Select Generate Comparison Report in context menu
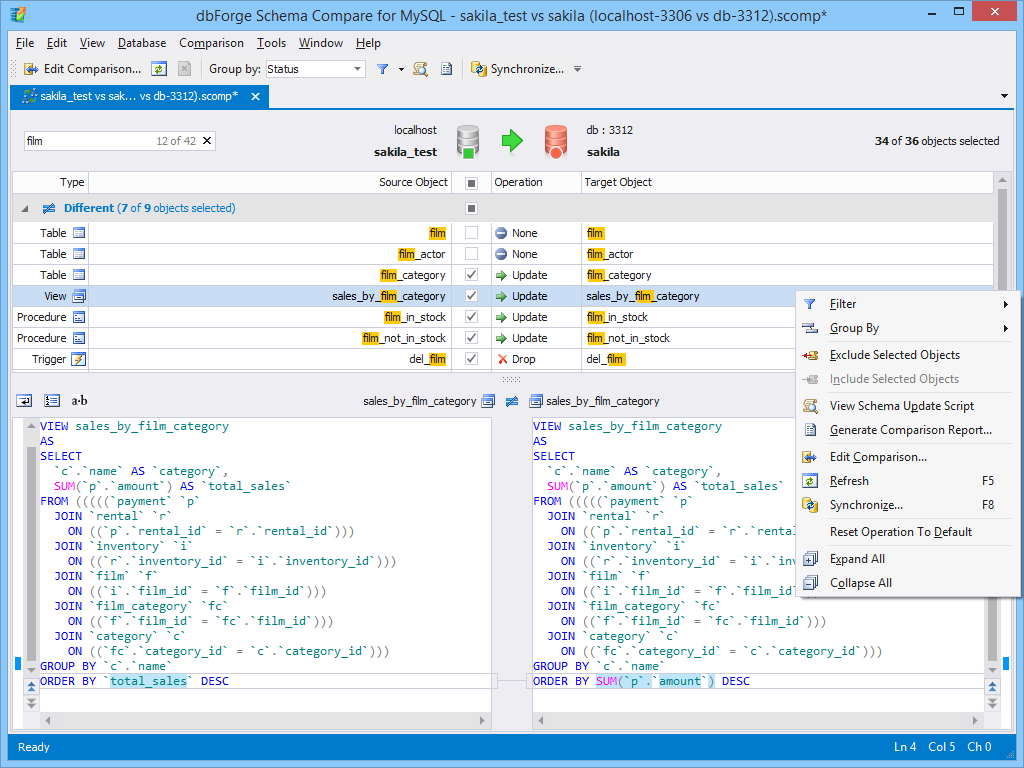Image resolution: width=1024 pixels, height=768 pixels. (x=908, y=430)
